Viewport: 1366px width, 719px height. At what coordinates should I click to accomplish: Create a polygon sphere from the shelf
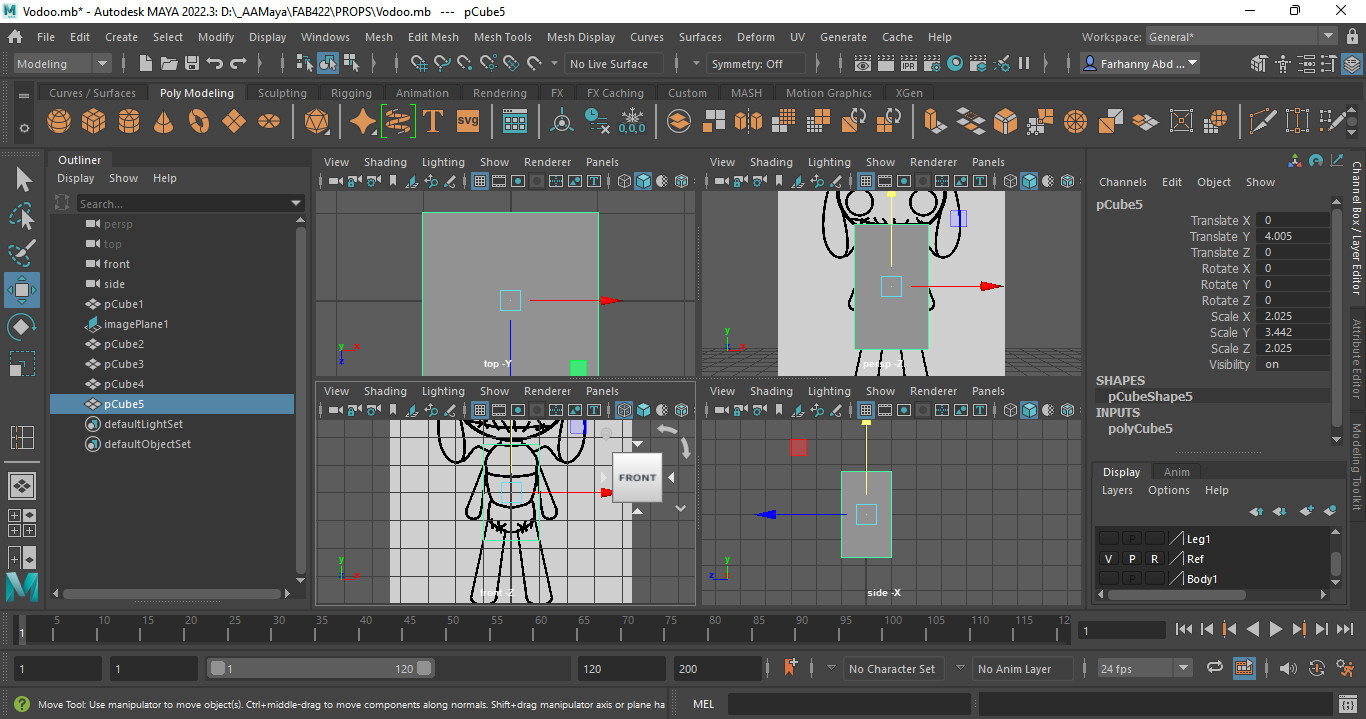coord(59,122)
